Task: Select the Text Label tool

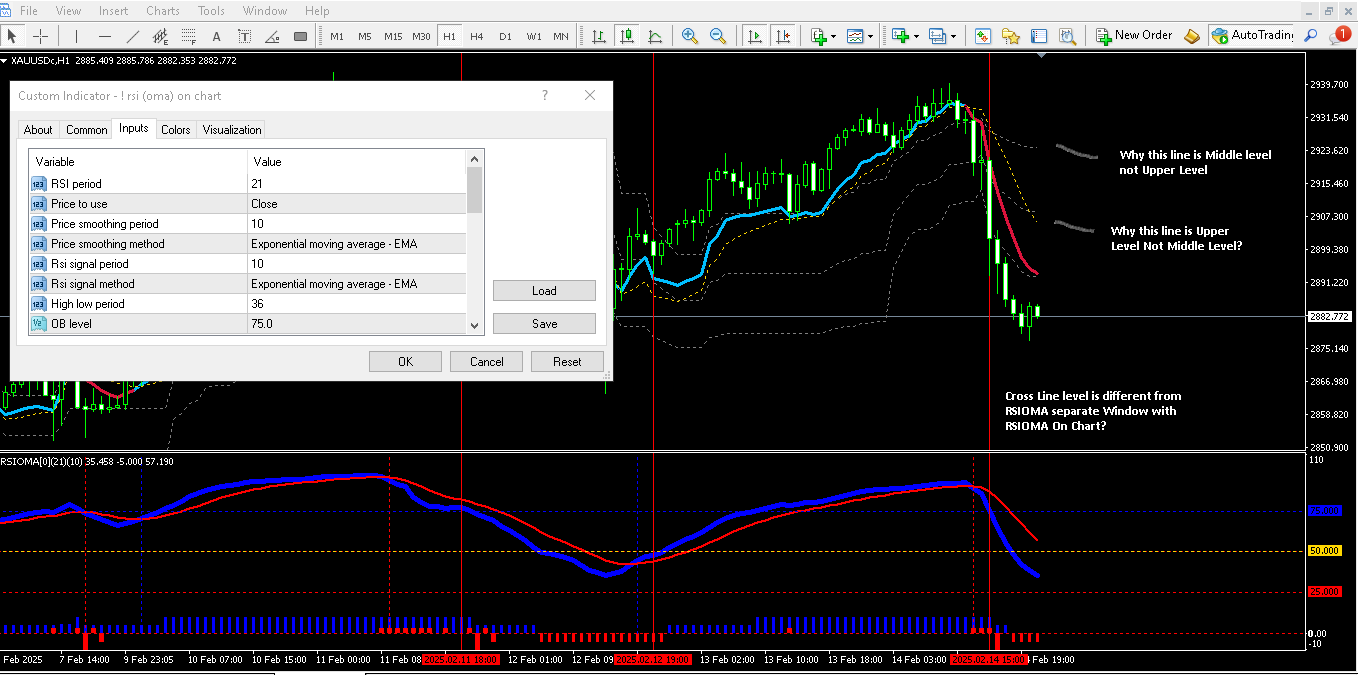Action: click(x=244, y=36)
